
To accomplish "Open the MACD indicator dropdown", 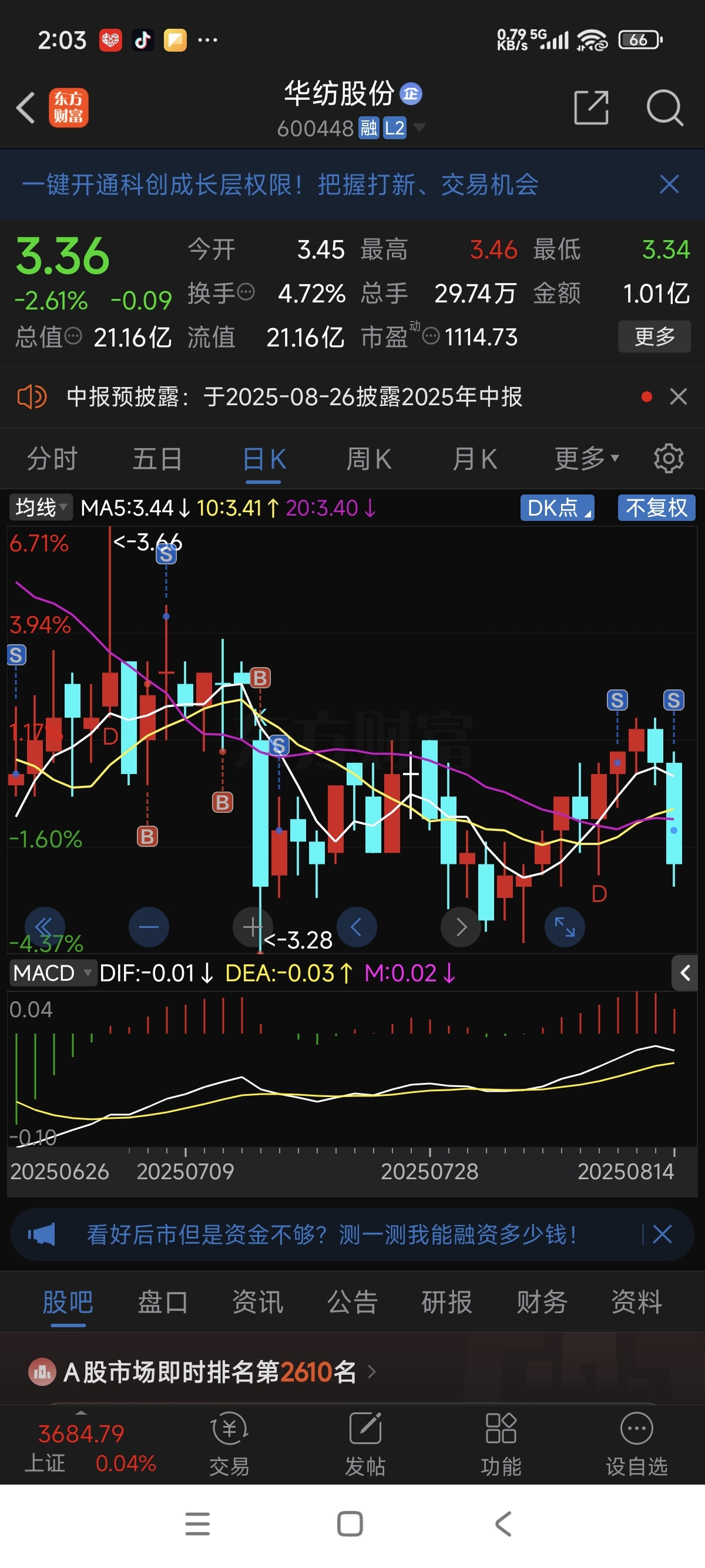I will tap(53, 973).
